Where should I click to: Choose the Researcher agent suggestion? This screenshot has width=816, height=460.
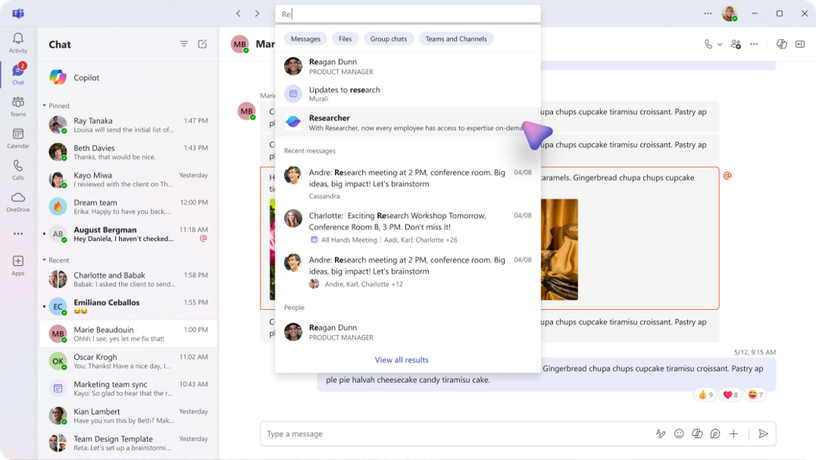pyautogui.click(x=407, y=122)
